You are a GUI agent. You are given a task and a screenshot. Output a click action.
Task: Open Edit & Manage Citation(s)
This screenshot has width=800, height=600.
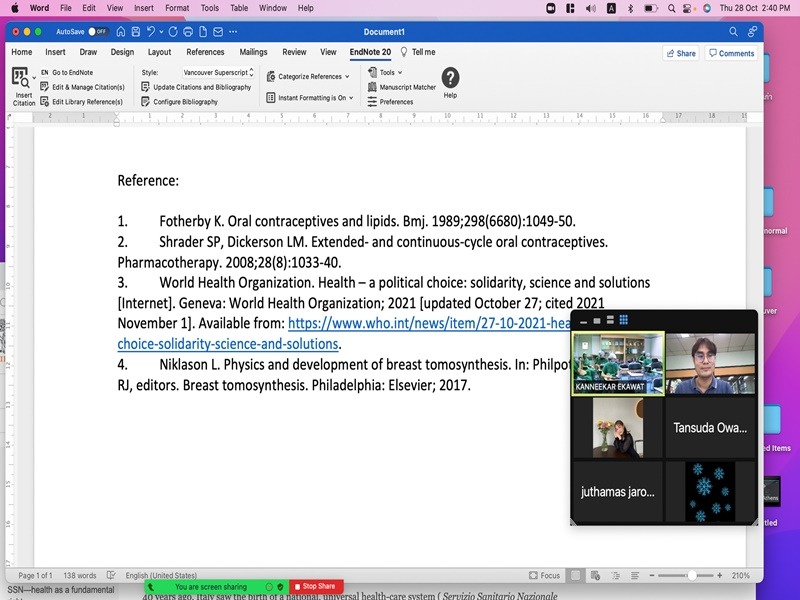(x=87, y=87)
